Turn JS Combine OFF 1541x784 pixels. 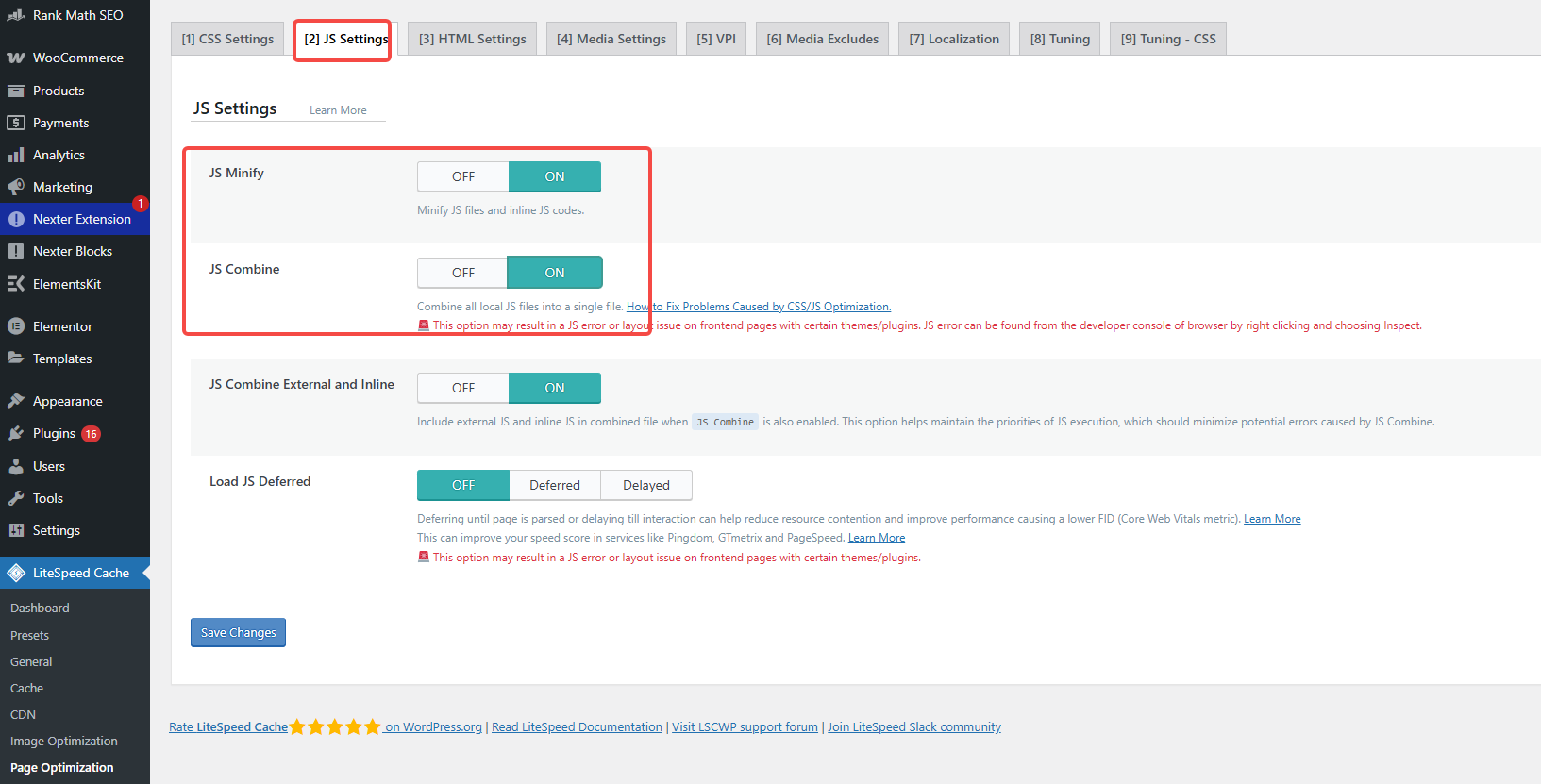click(x=463, y=273)
